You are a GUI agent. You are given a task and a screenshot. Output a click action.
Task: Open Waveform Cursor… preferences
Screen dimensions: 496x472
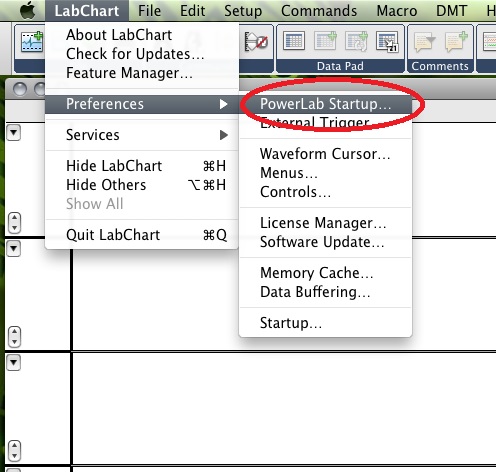point(326,154)
